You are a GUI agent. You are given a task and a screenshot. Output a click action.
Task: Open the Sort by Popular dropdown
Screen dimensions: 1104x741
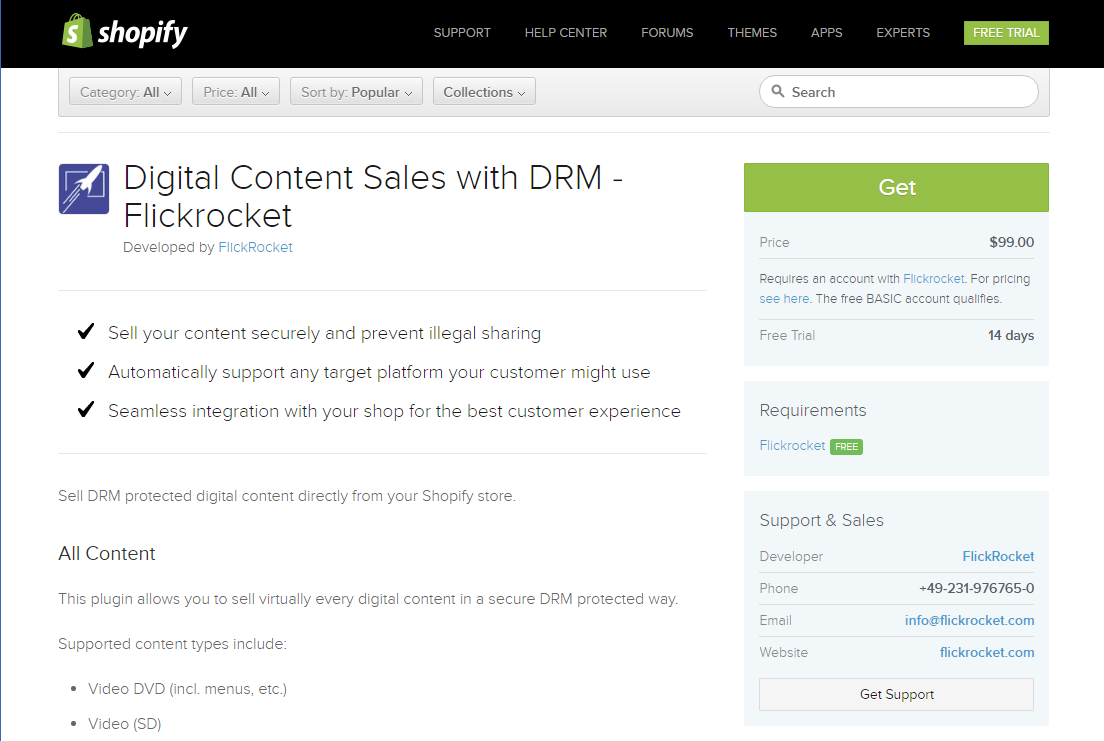356,92
